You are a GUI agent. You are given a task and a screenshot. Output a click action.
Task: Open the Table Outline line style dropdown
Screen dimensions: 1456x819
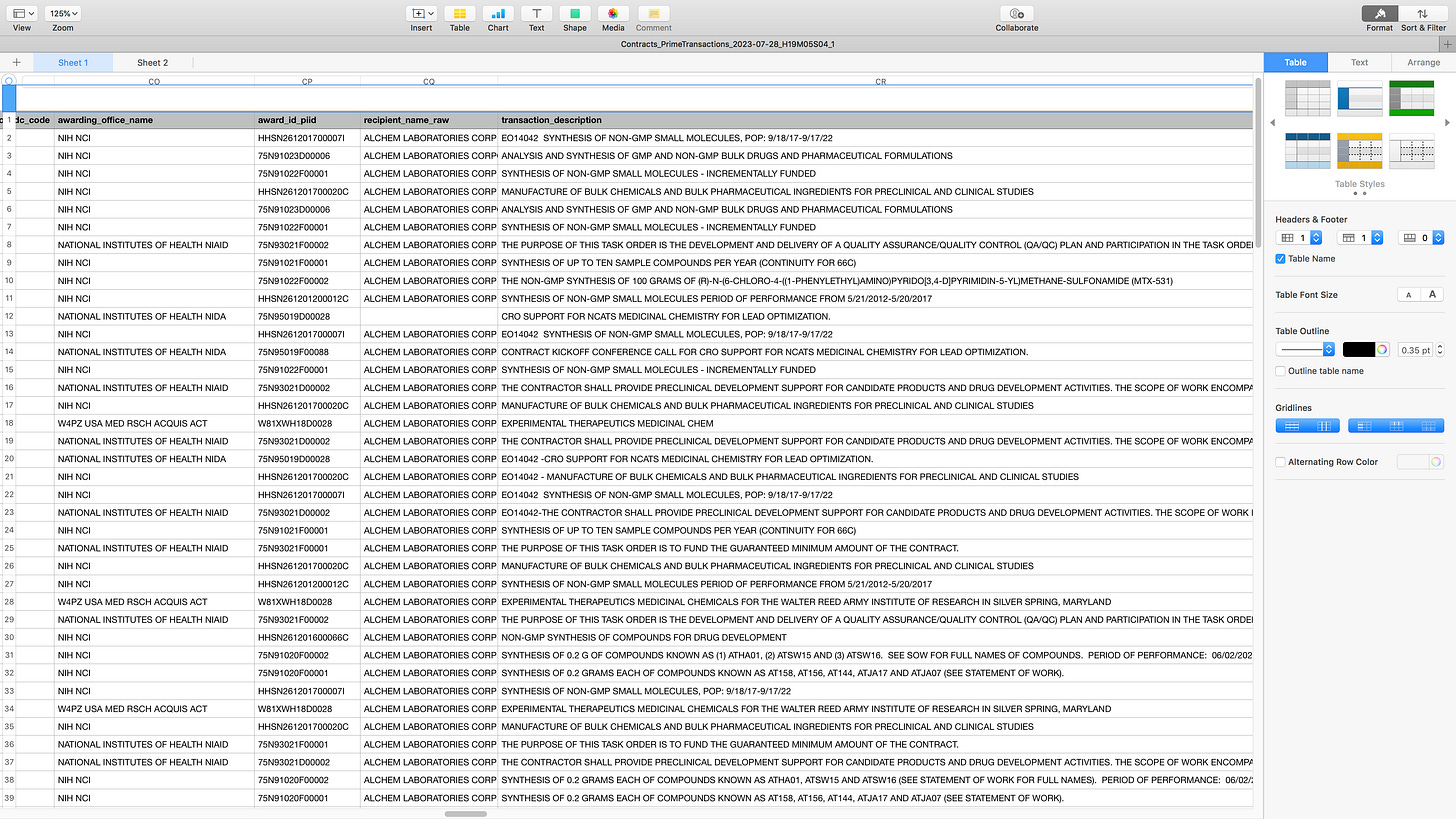pos(1306,349)
